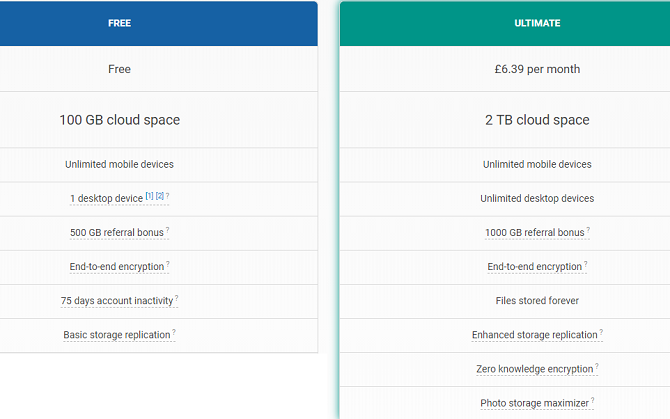The width and height of the screenshot is (670, 419).
Task: Click the help icon next to Photo storage maximizer
Action: coord(592,400)
